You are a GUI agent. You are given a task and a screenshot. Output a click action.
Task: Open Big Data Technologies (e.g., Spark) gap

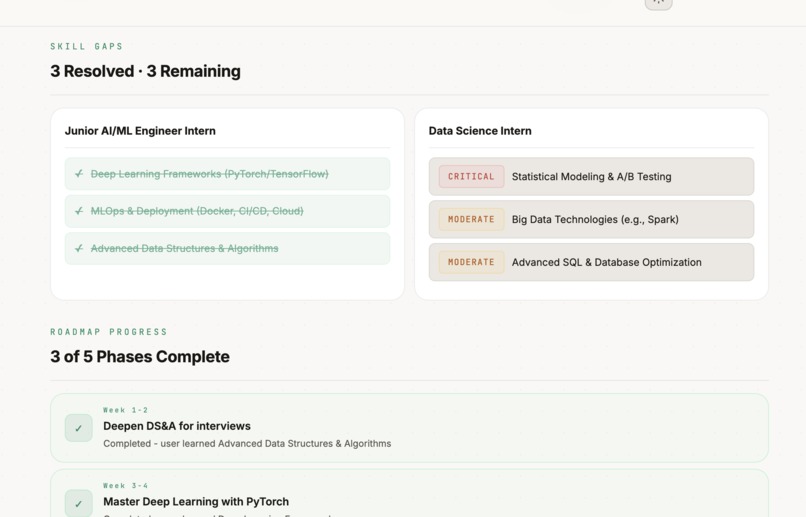coord(592,219)
